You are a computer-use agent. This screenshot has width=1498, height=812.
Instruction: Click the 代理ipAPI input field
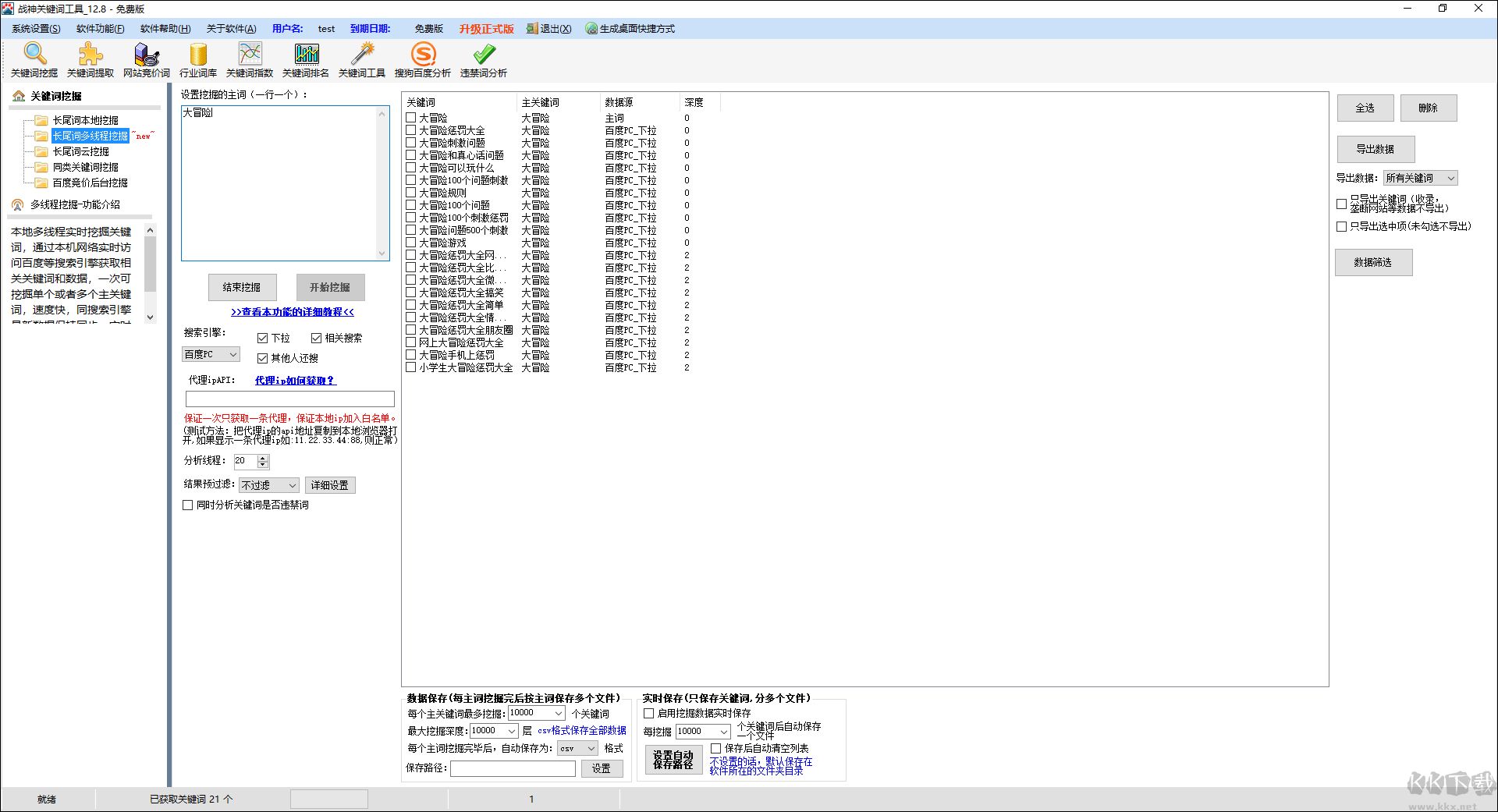[290, 399]
